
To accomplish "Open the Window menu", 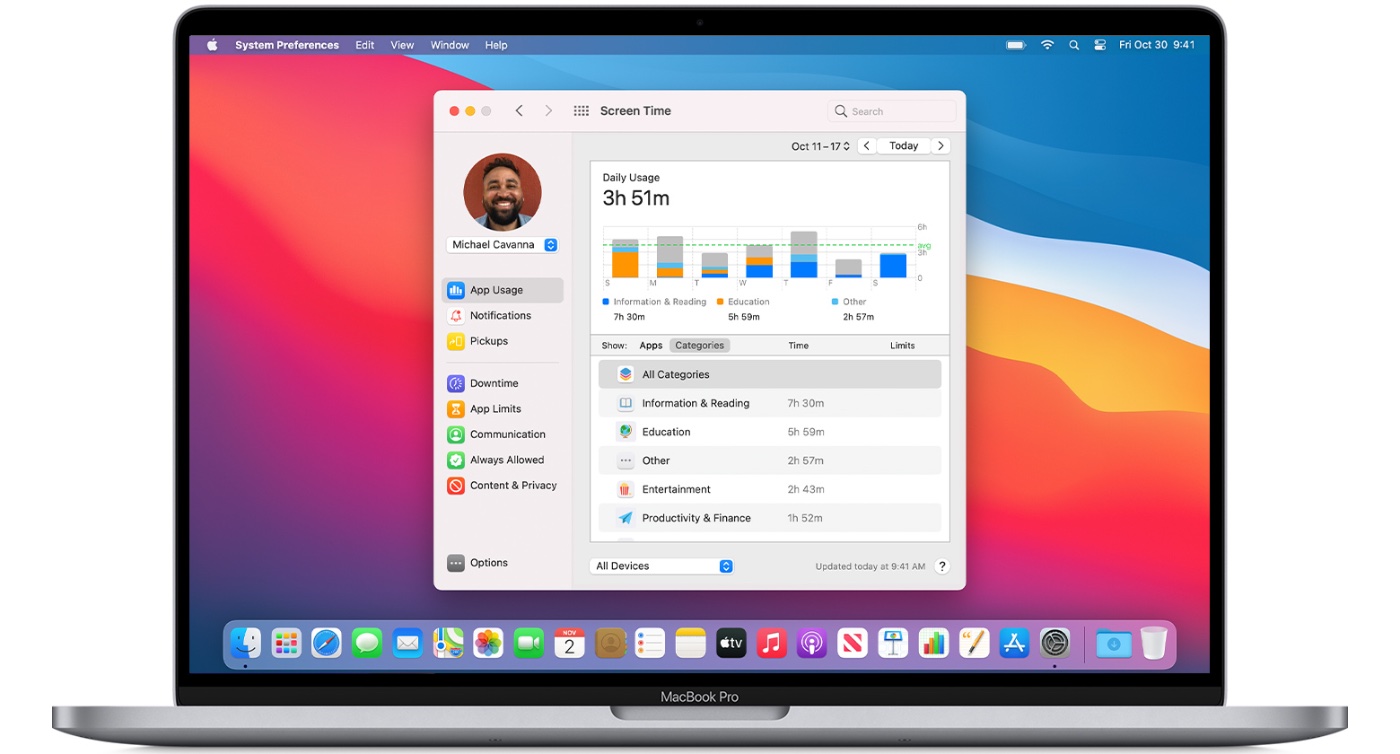I will 449,44.
